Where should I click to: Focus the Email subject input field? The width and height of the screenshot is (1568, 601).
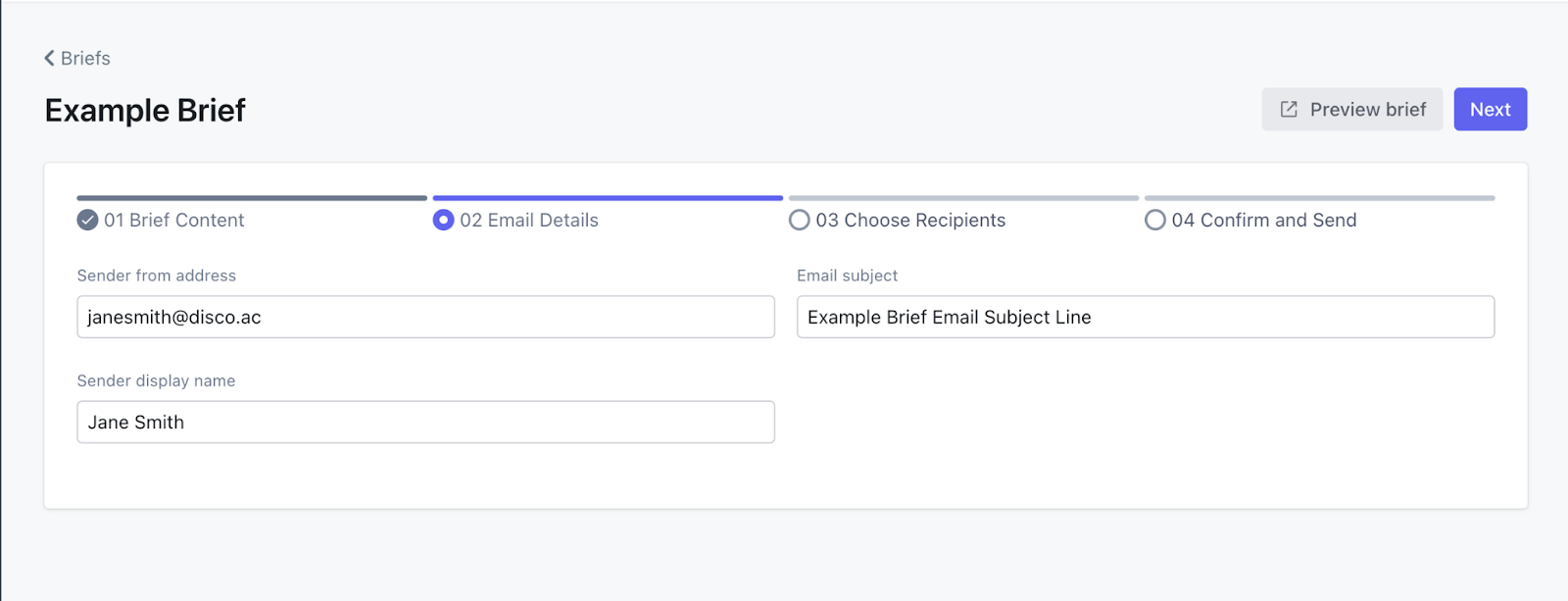pyautogui.click(x=1145, y=317)
